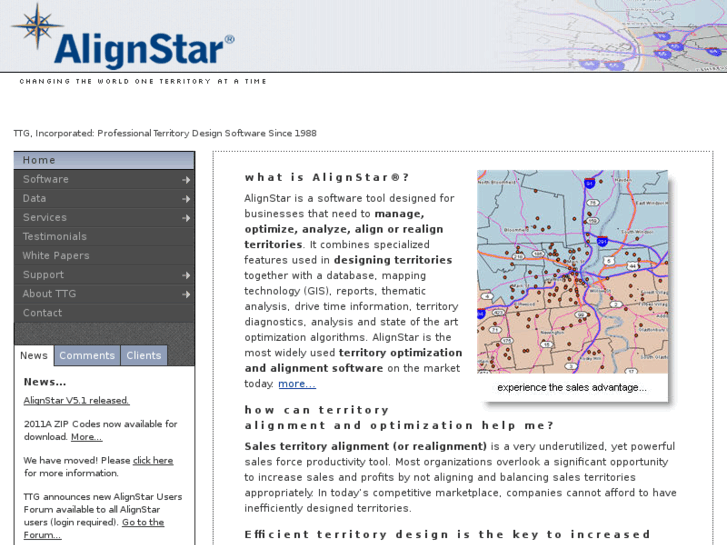Viewport: 727px width, 545px height.
Task: Open the AlignStar V5.1 released link
Action: point(76,401)
